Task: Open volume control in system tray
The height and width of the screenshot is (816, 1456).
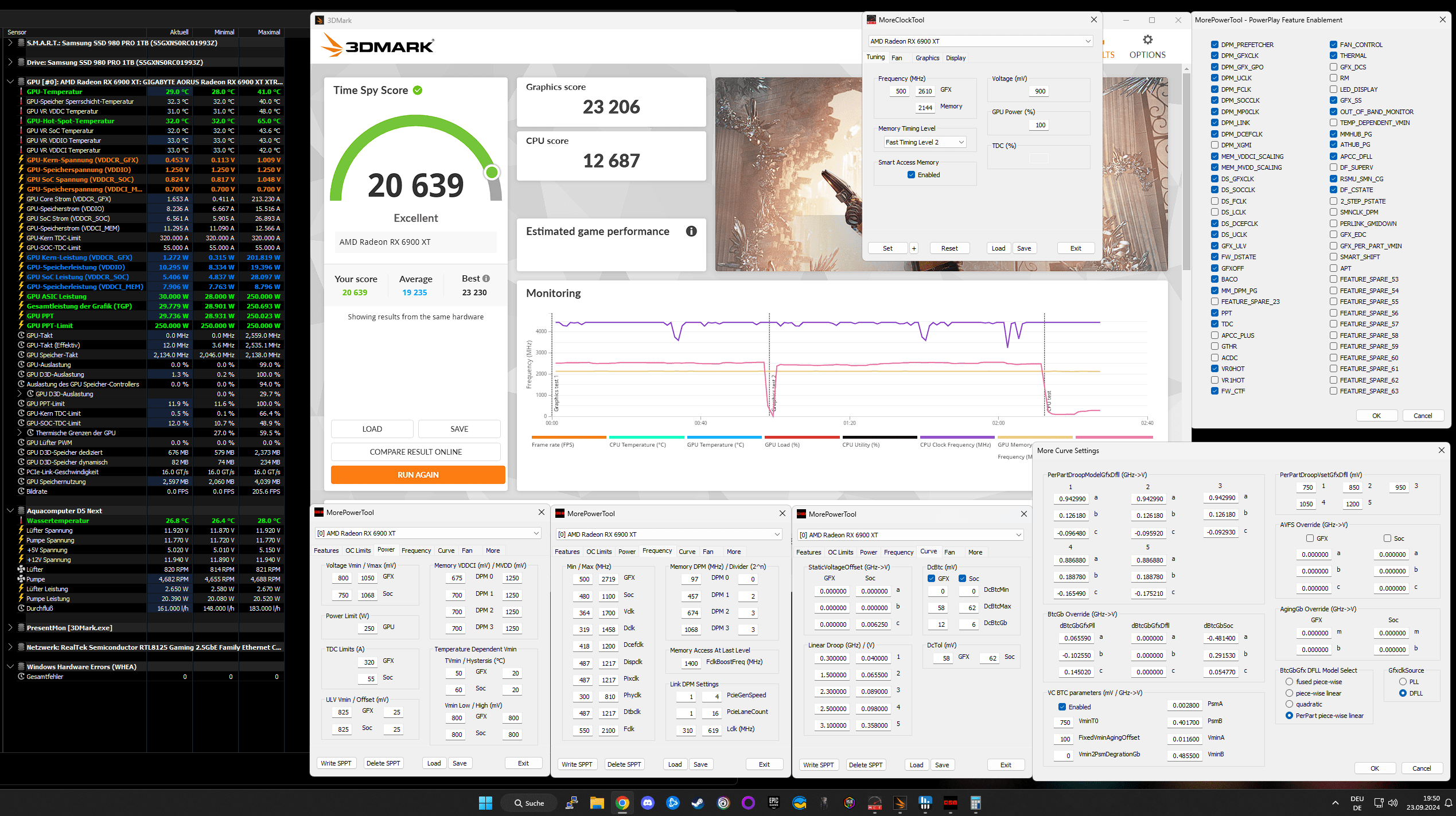Action: point(1393,803)
